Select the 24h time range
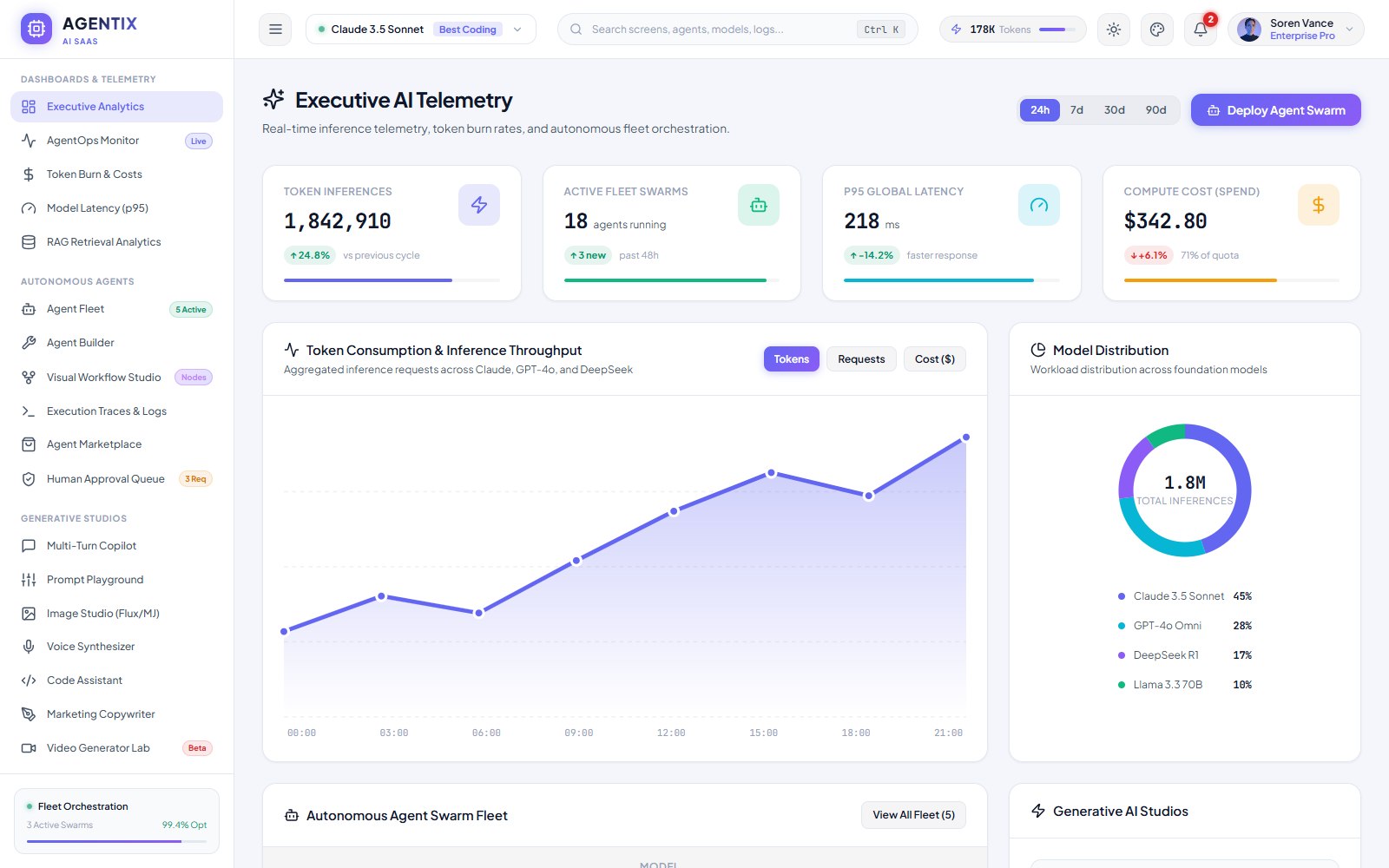This screenshot has width=1389, height=868. 1040,110
